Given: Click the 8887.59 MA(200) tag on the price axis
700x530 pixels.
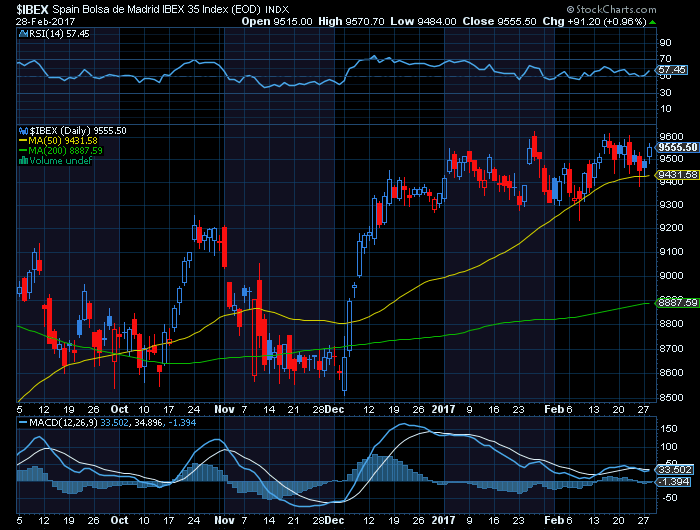Looking at the screenshot, I should [x=677, y=303].
